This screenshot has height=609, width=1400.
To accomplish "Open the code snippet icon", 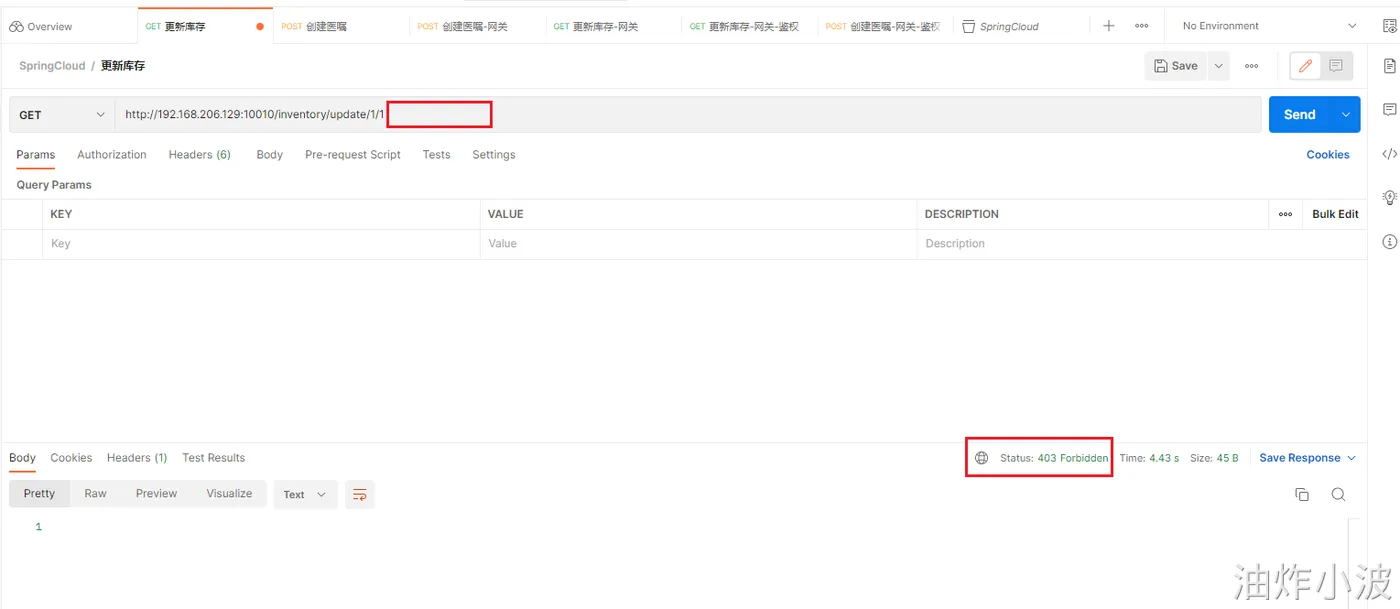I will pyautogui.click(x=1389, y=154).
